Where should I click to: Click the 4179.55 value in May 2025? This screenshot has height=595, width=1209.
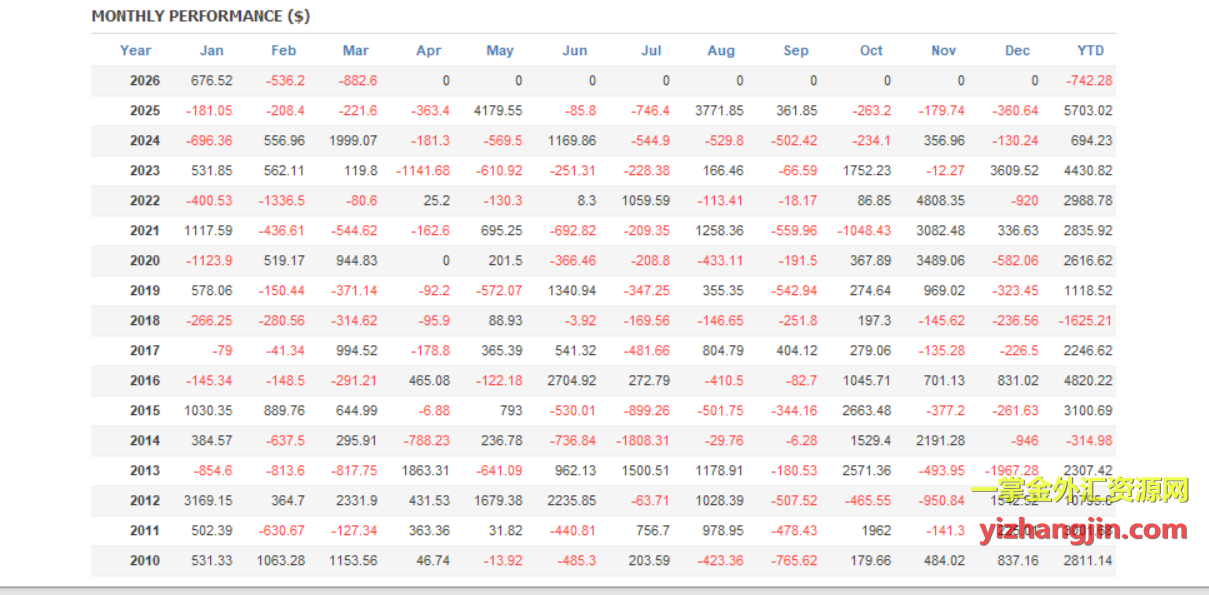(x=498, y=111)
